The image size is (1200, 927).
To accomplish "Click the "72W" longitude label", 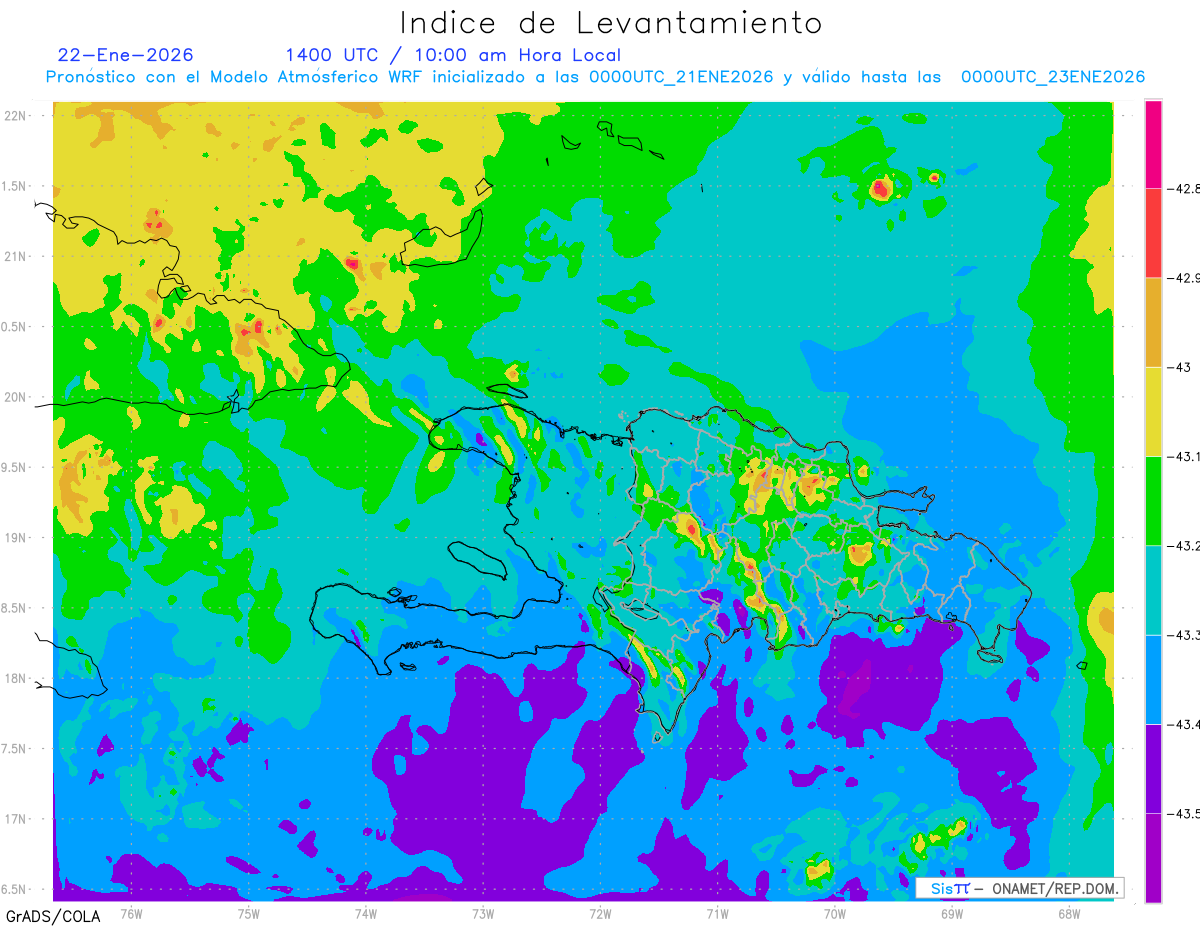I will click(600, 913).
